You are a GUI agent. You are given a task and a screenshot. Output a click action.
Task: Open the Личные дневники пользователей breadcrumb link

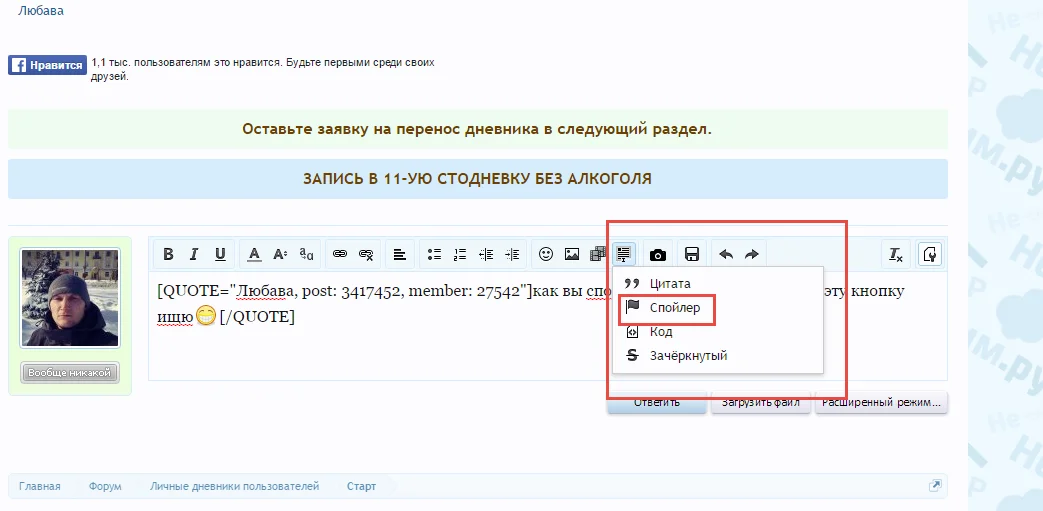234,486
